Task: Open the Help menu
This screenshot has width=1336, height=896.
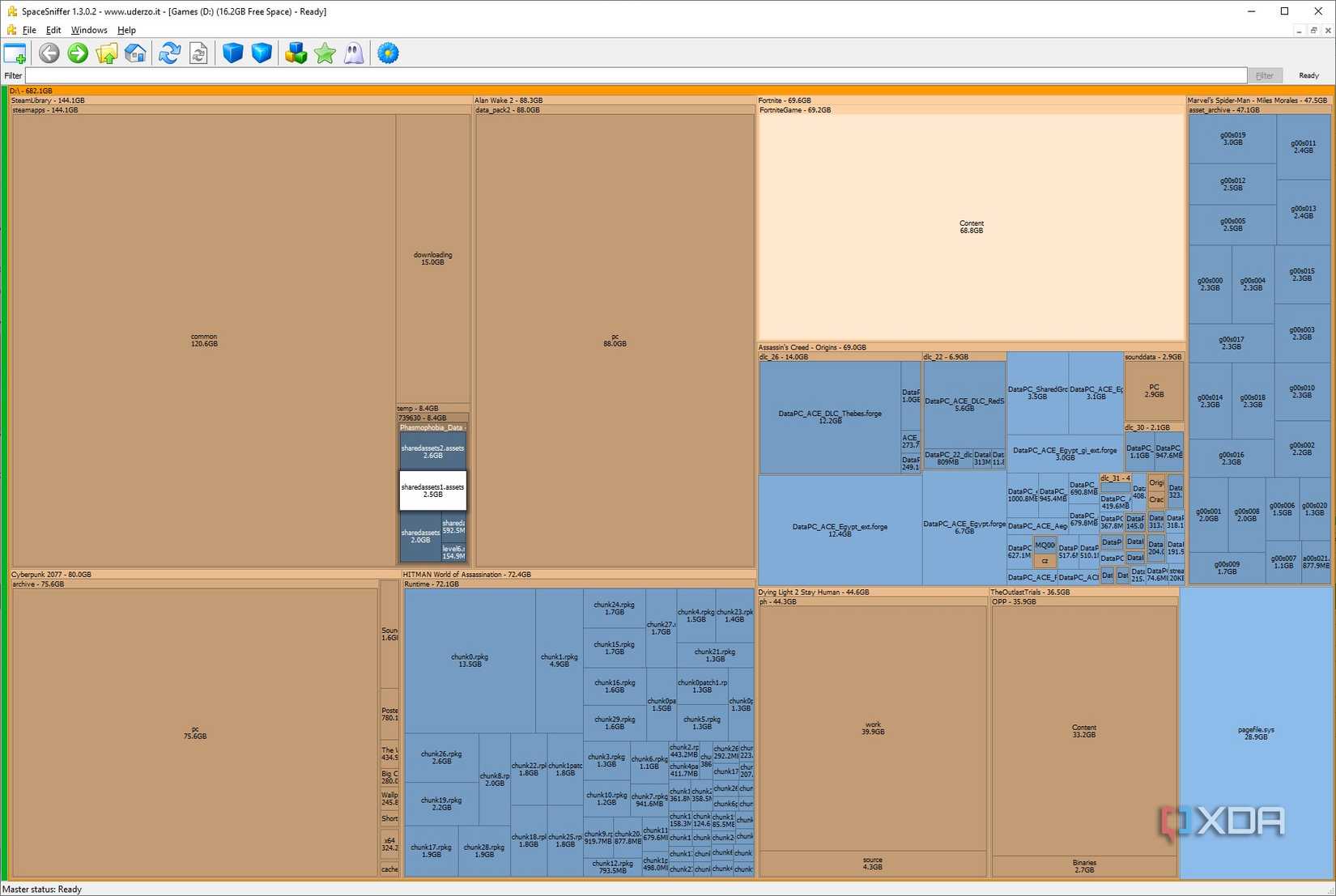Action: pyautogui.click(x=126, y=30)
